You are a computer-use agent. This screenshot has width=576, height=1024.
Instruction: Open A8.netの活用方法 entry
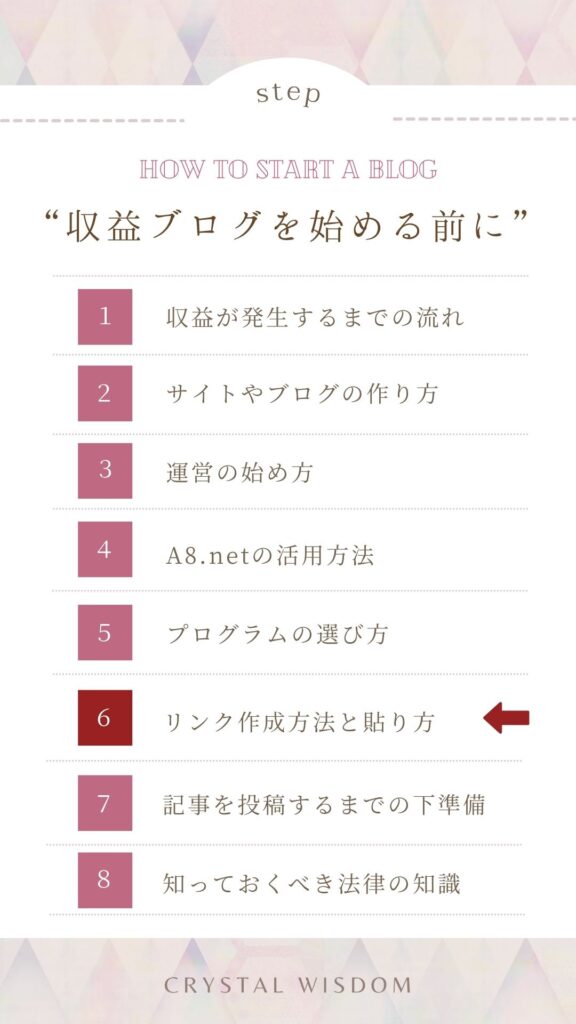pos(270,556)
